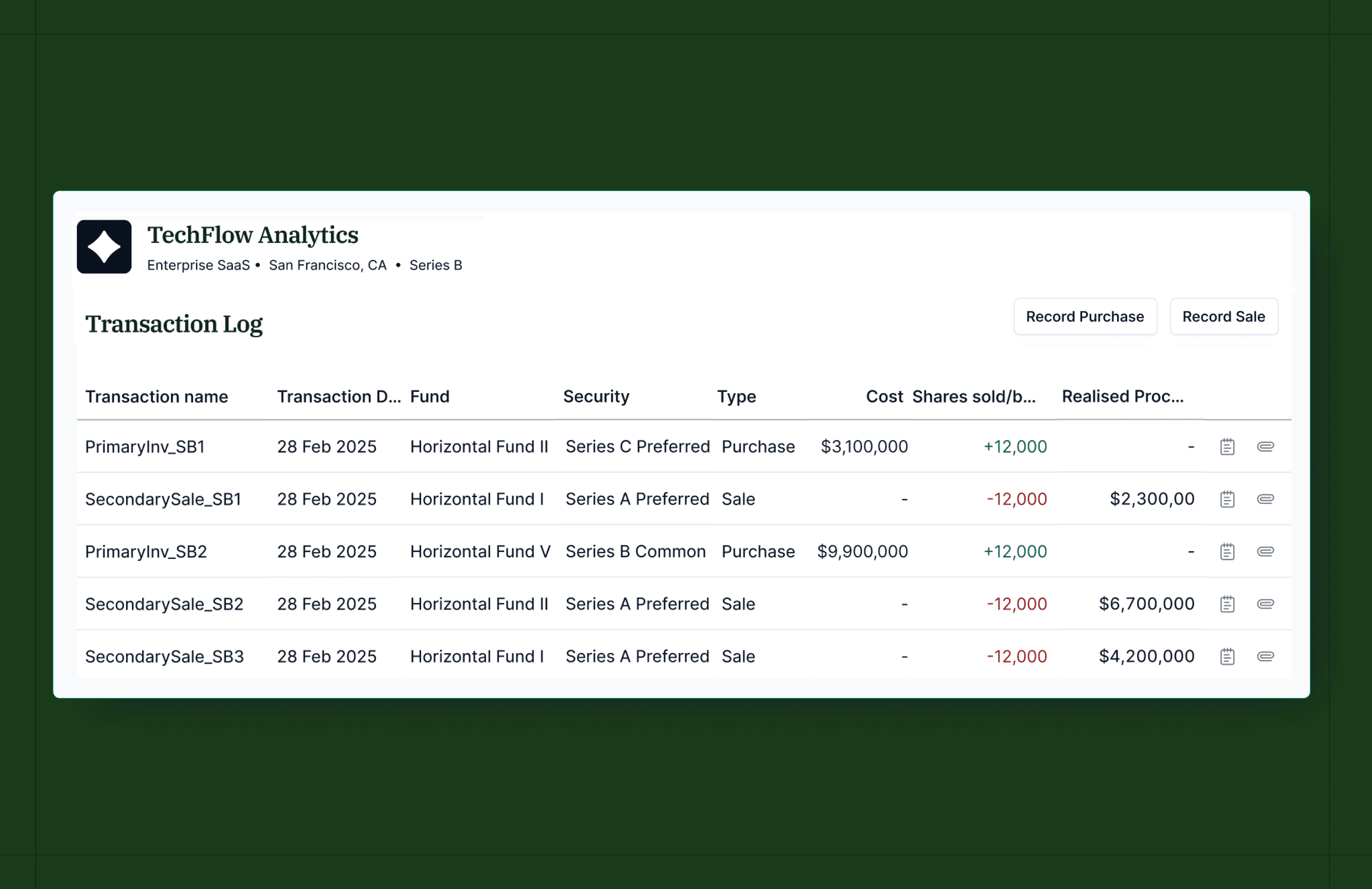Sort by Transaction name column header
Screen dimensions: 1372x889
(156, 397)
